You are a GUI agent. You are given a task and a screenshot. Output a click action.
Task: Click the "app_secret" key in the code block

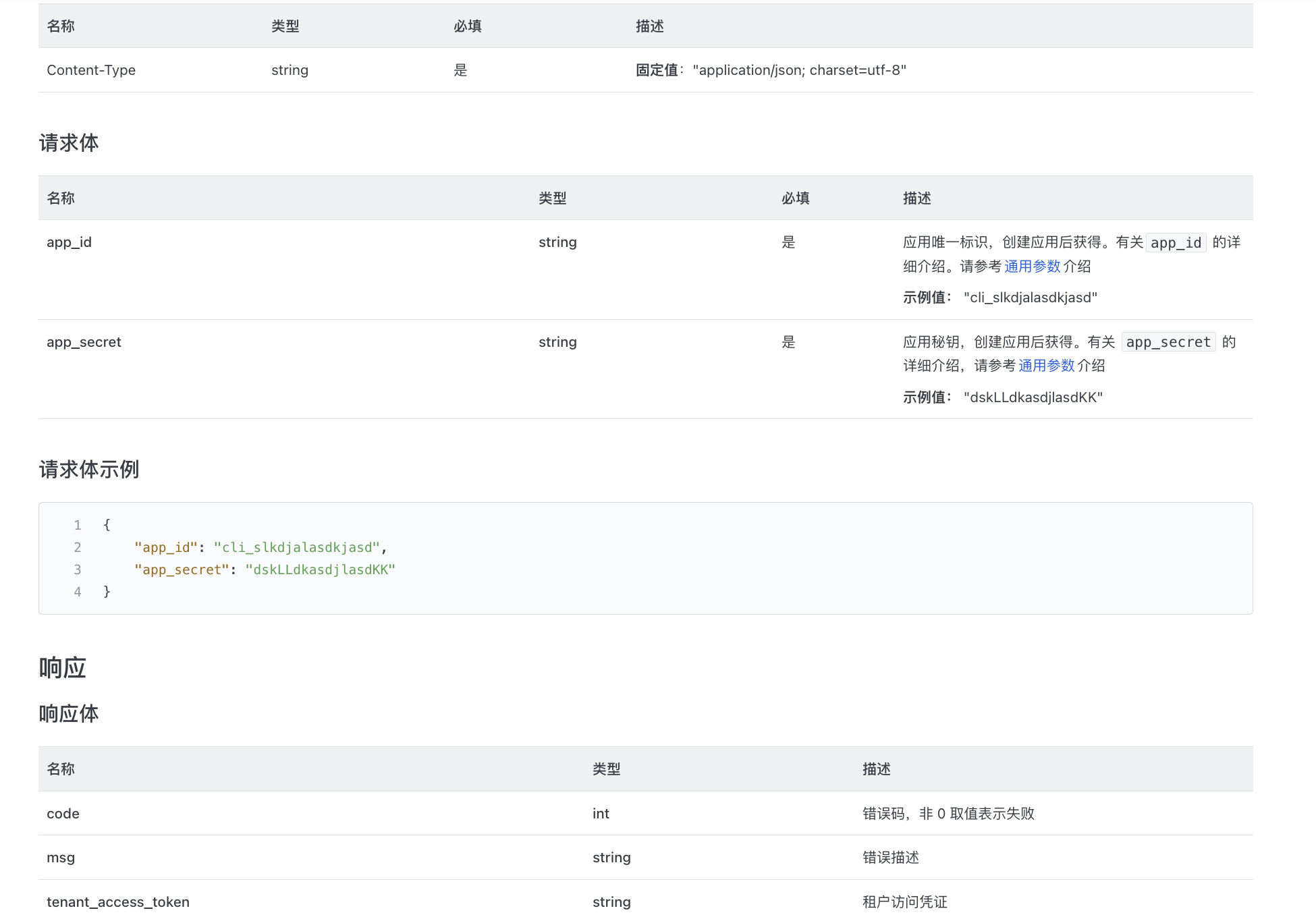coord(182,569)
